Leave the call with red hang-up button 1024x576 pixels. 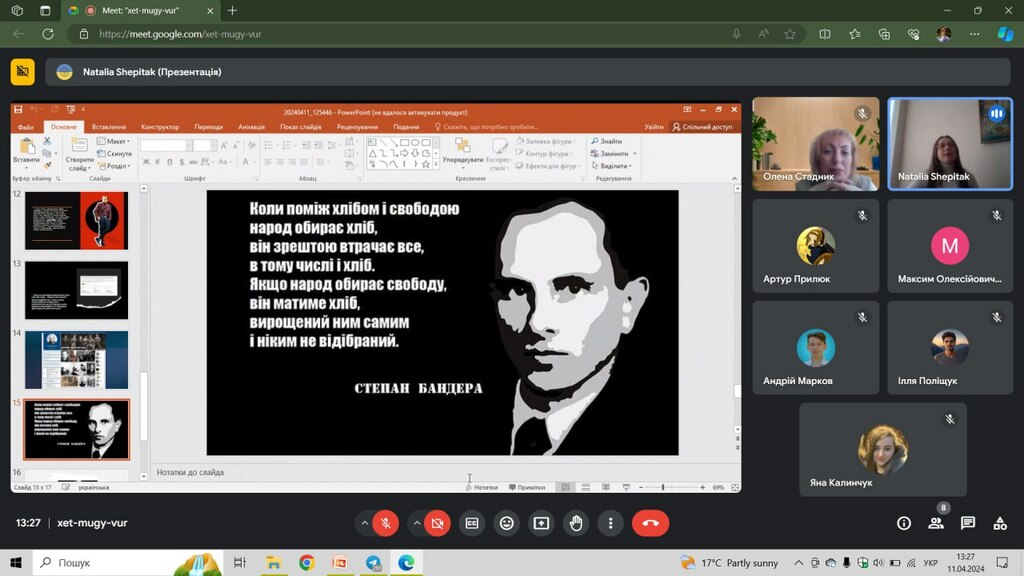(x=651, y=523)
